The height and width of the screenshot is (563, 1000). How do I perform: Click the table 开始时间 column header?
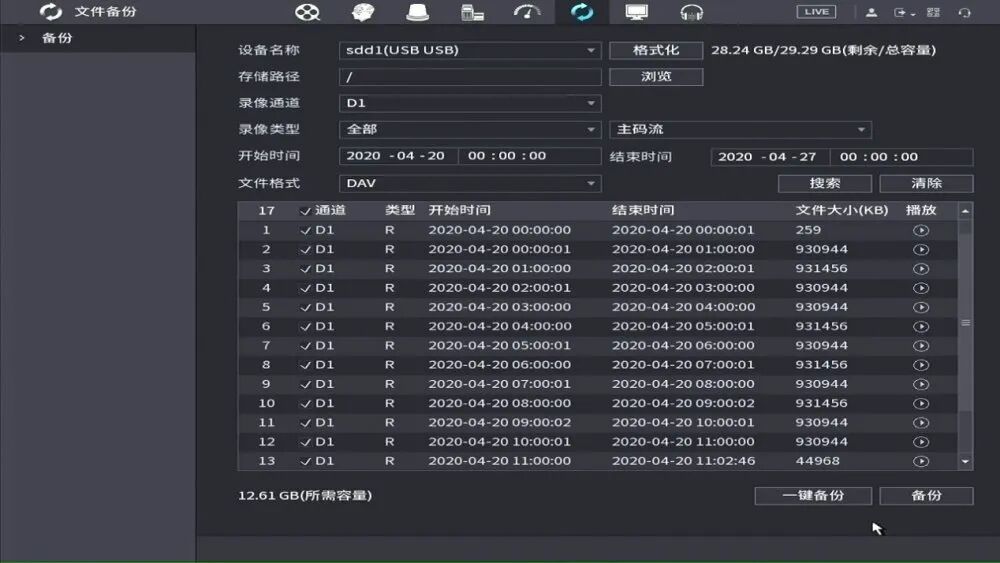(x=459, y=210)
